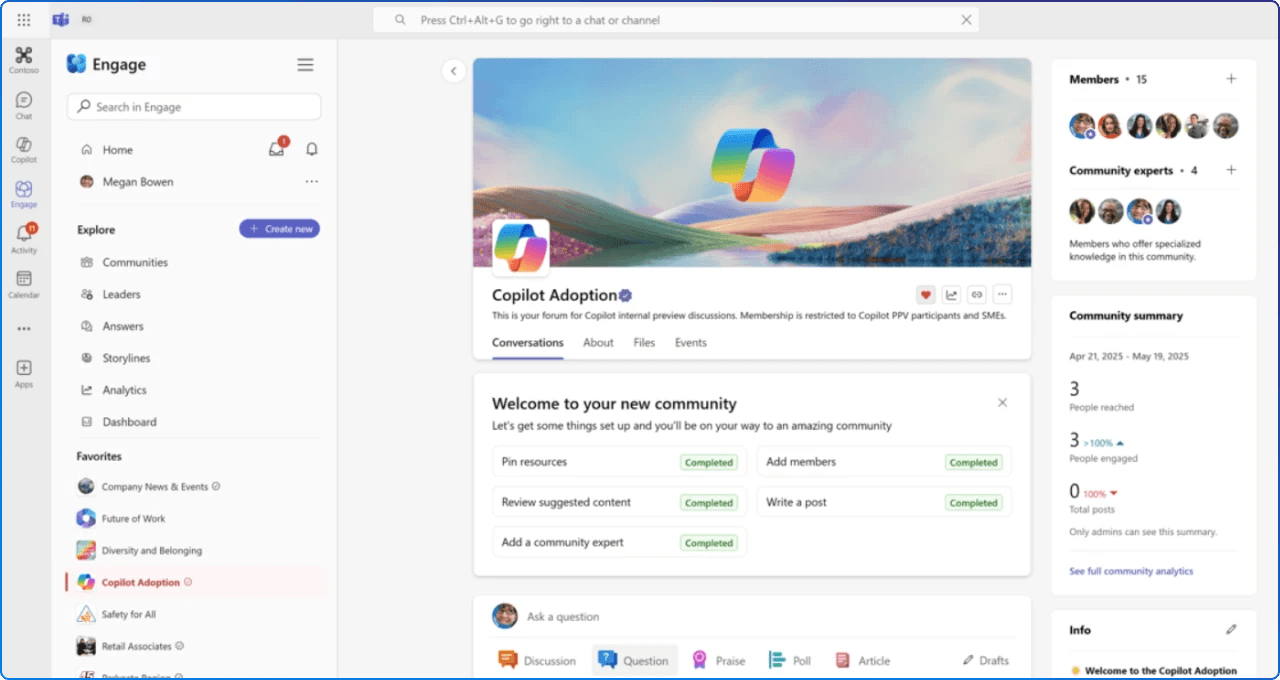Viewport: 1280px width, 680px height.
Task: Click the Copilot Adoption community logo thumbnail
Action: [x=521, y=248]
